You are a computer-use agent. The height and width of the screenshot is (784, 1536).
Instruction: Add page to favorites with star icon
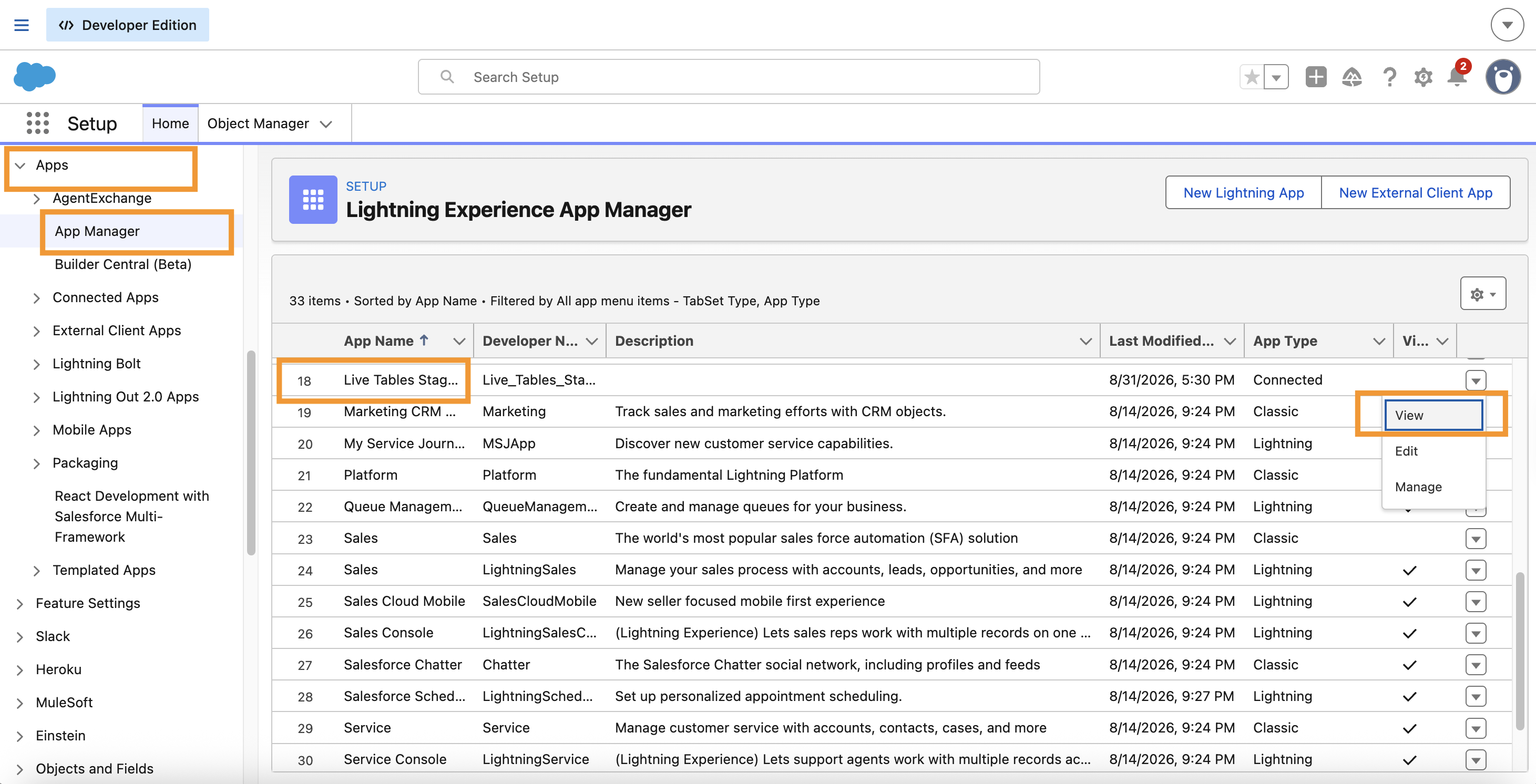(1252, 77)
